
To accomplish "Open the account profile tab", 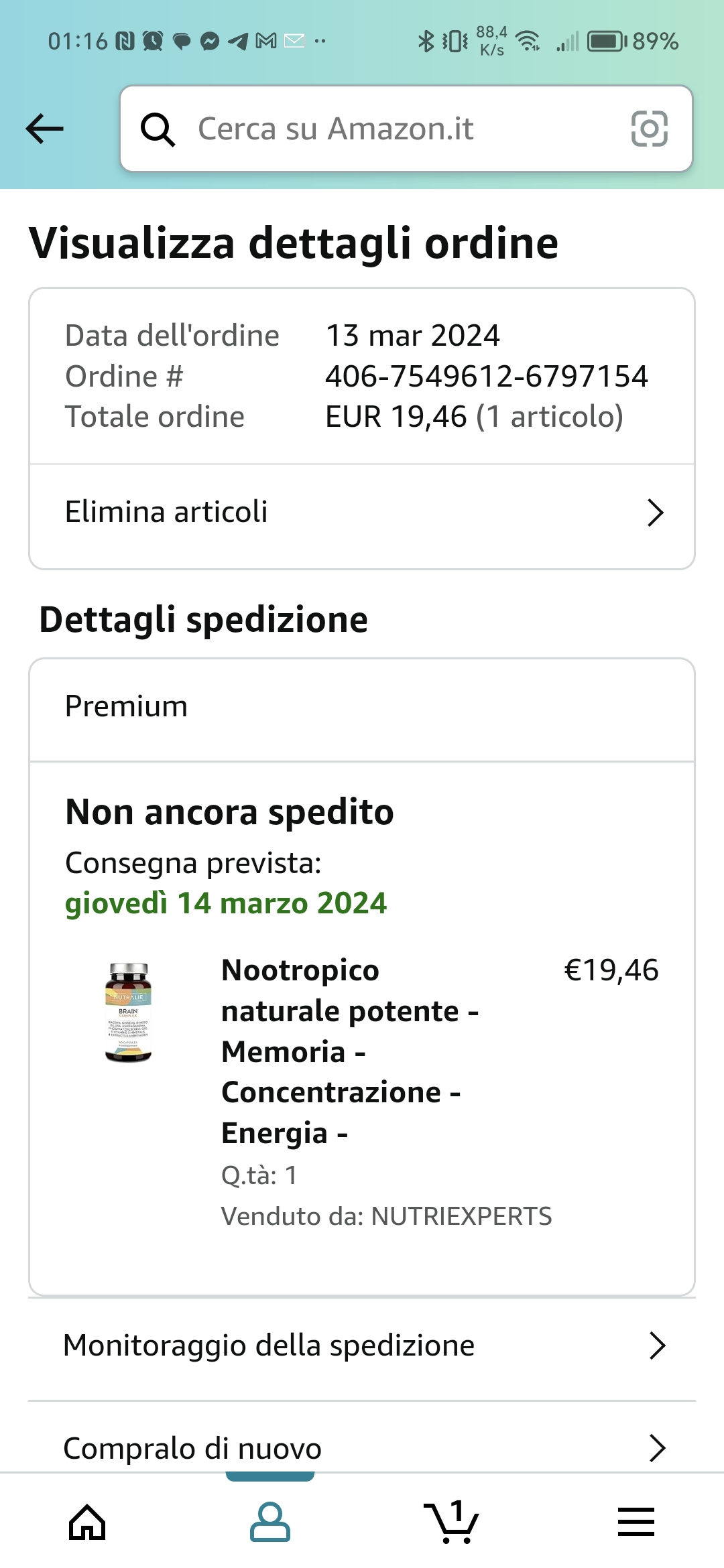I will coord(269,1521).
